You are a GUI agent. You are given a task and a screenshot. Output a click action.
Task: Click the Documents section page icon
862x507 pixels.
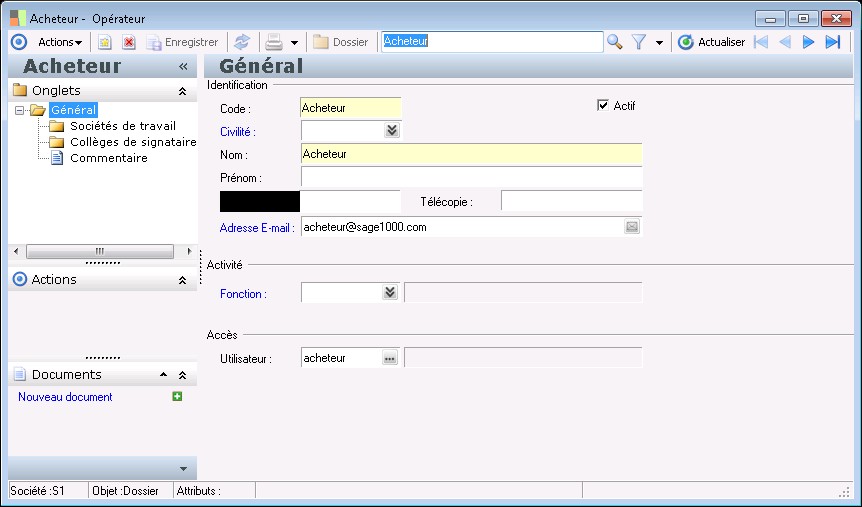(x=20, y=374)
